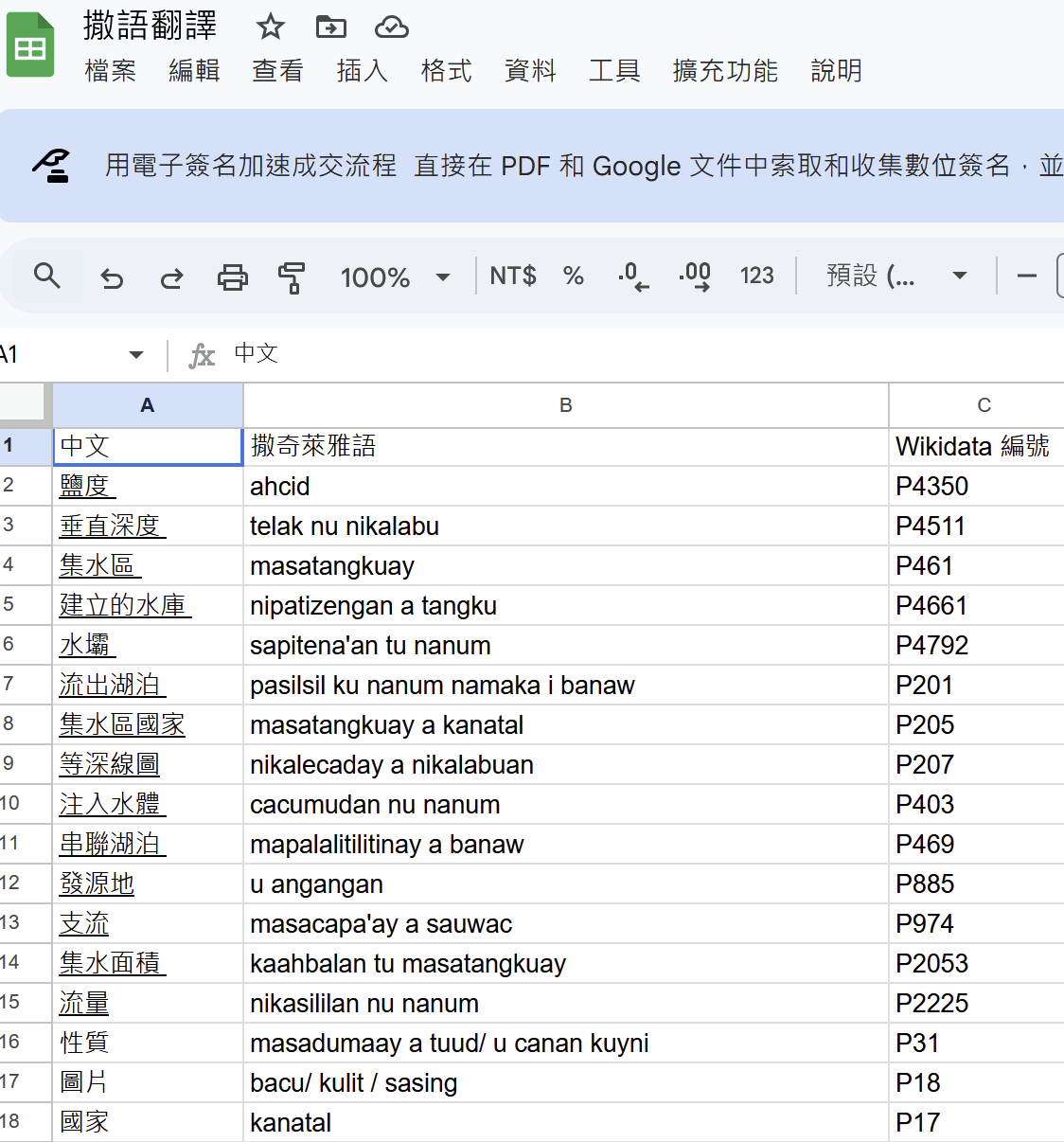
Task: Select cell Wikidata 編號
Action: coord(977,446)
